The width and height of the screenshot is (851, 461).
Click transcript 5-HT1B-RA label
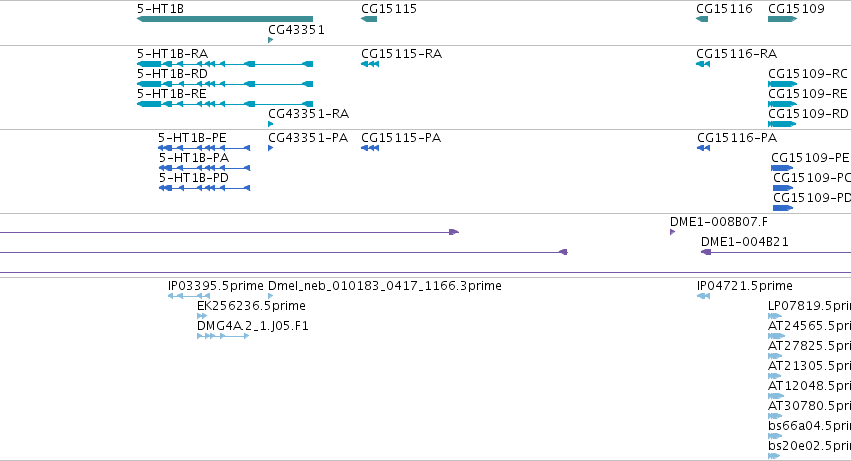[172, 54]
